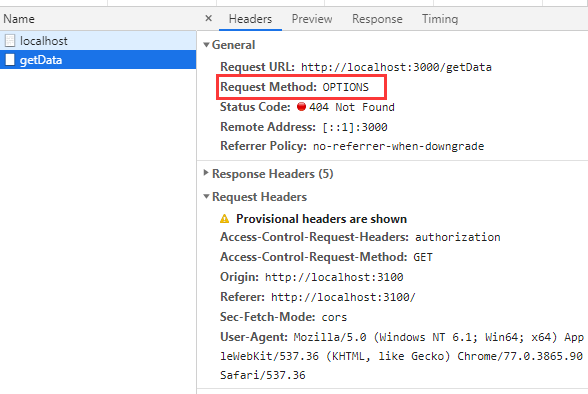The image size is (588, 394).
Task: Open the Timing tab
Action: pyautogui.click(x=440, y=19)
